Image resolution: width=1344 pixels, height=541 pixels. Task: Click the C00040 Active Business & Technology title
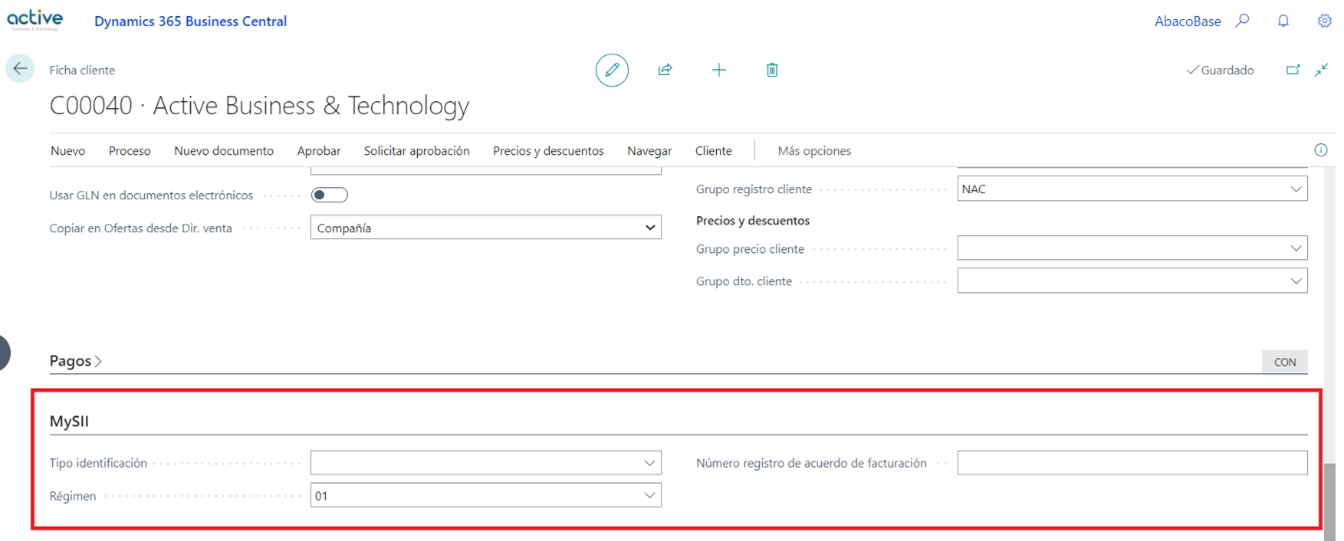(259, 105)
